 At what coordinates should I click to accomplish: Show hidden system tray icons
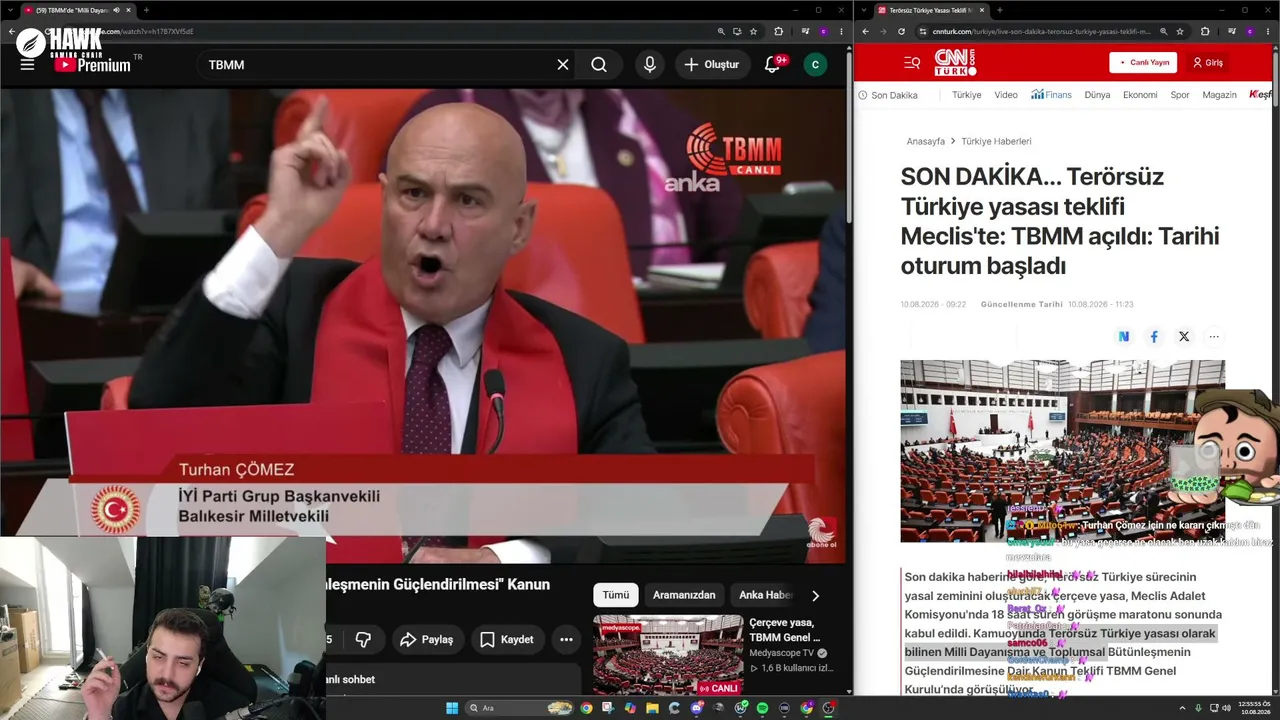pyautogui.click(x=1182, y=708)
